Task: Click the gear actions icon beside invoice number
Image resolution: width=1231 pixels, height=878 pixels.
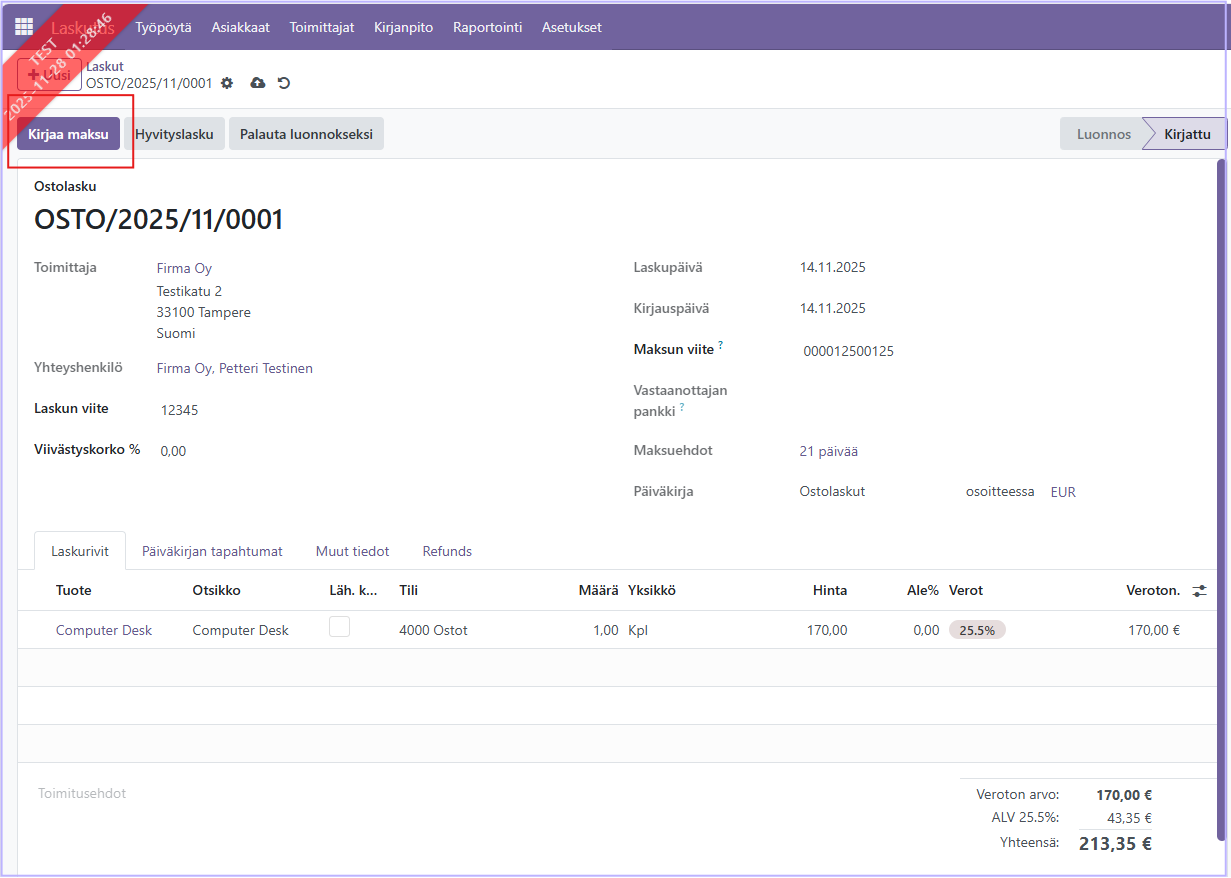Action: click(x=227, y=83)
